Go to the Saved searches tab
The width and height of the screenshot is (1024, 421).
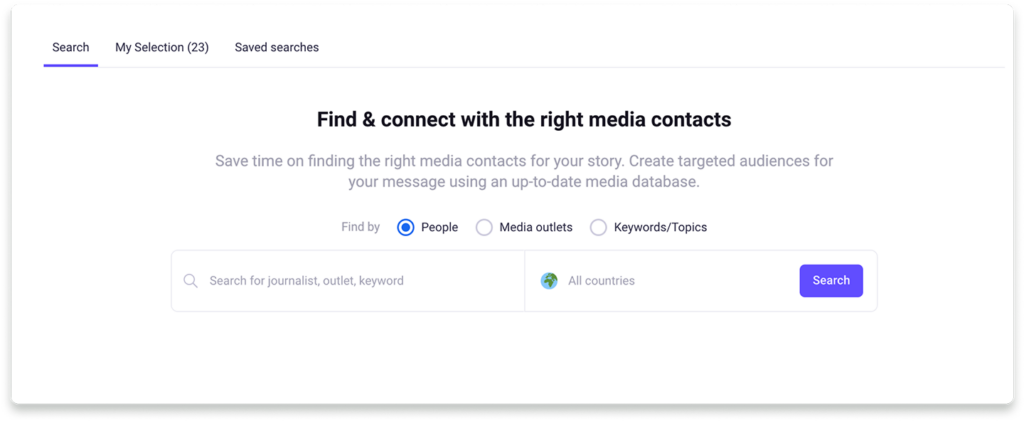coord(276,47)
